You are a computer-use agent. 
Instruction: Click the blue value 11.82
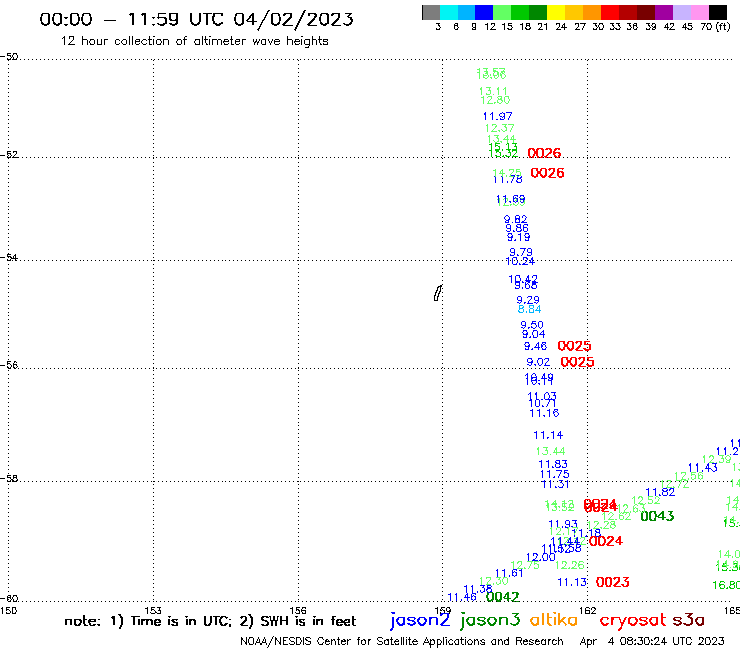(x=660, y=492)
